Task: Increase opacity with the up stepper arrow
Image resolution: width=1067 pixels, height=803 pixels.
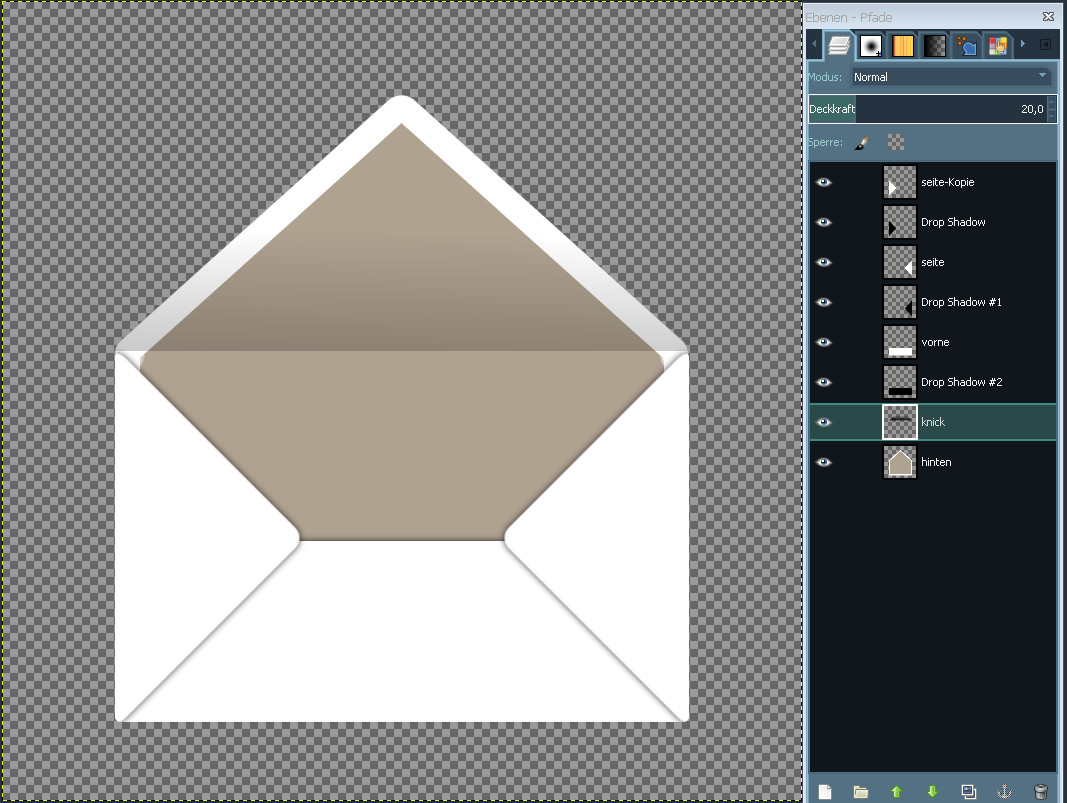Action: (1051, 103)
